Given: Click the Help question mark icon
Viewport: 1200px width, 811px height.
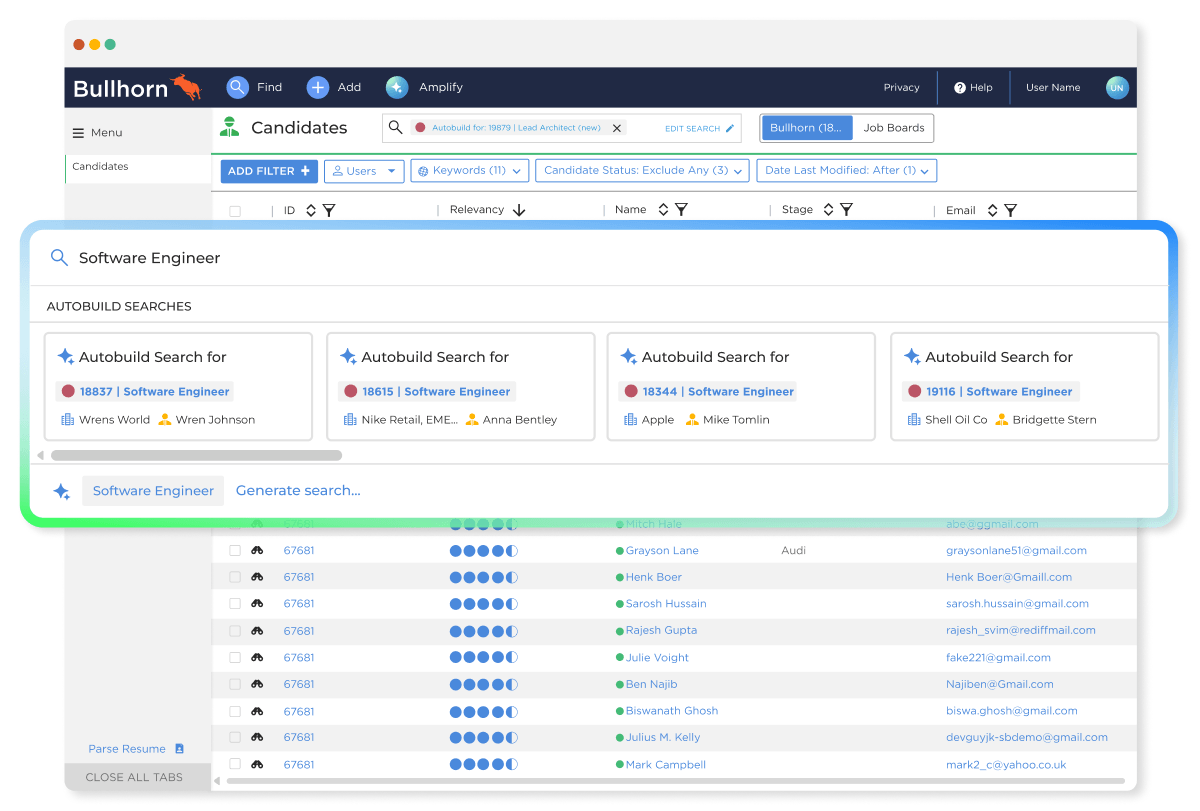Looking at the screenshot, I should [x=960, y=88].
